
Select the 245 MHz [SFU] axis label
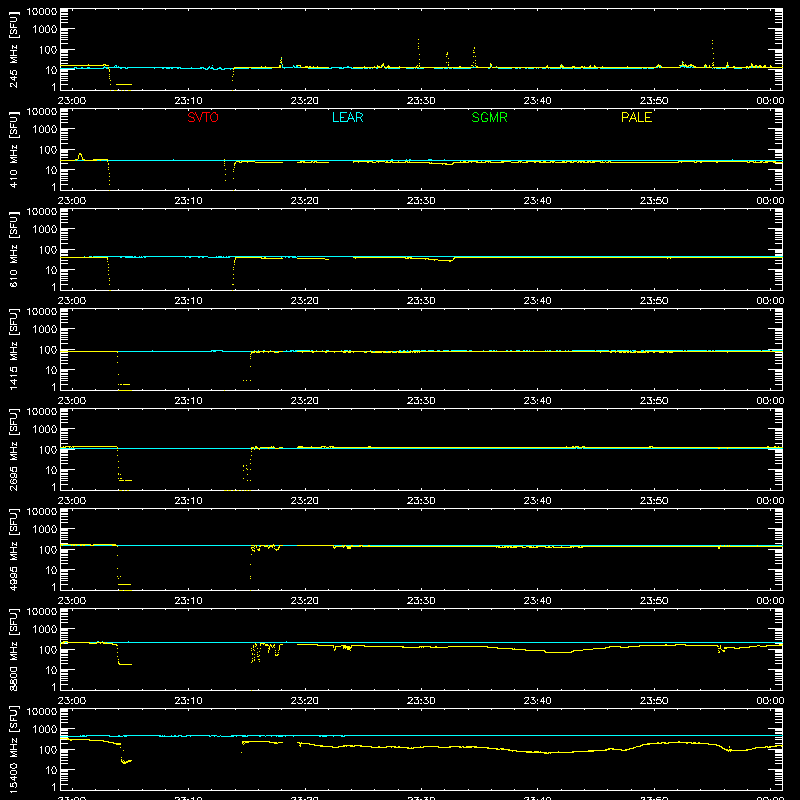(13, 49)
